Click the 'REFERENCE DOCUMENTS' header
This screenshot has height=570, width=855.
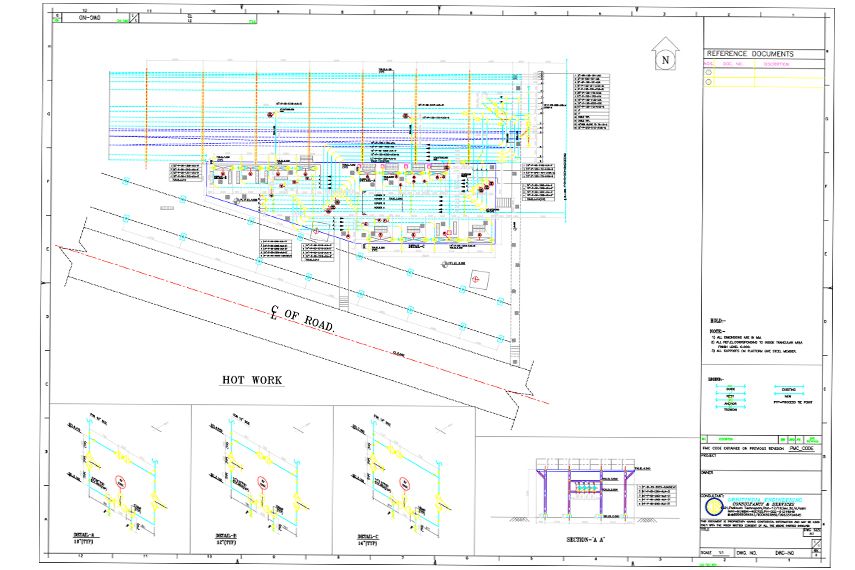750,53
